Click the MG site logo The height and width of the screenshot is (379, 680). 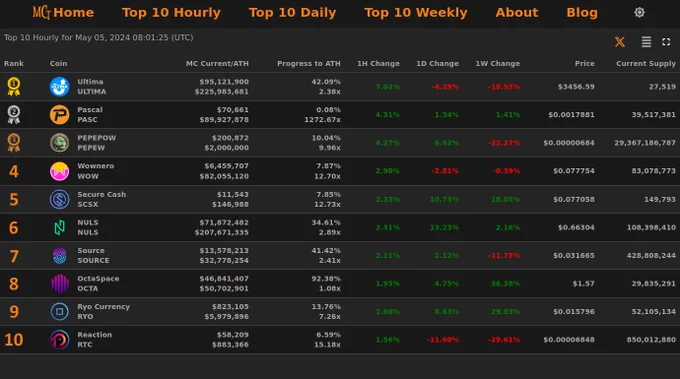pyautogui.click(x=41, y=13)
